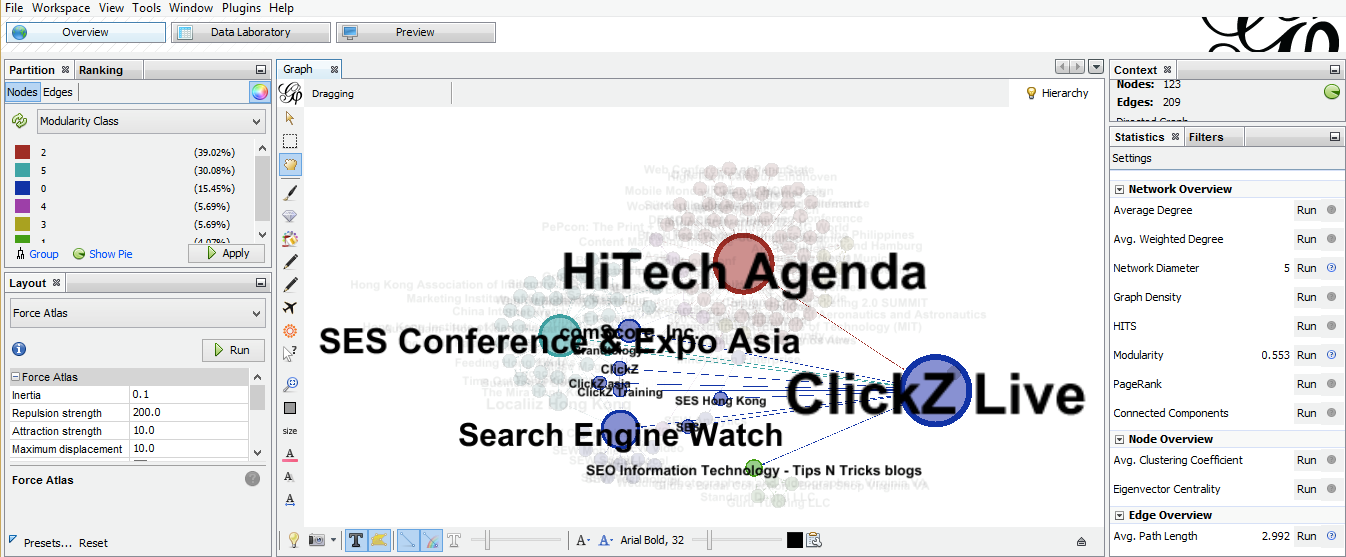
Task: Click the Reset label colors icon
Action: [x=290, y=454]
